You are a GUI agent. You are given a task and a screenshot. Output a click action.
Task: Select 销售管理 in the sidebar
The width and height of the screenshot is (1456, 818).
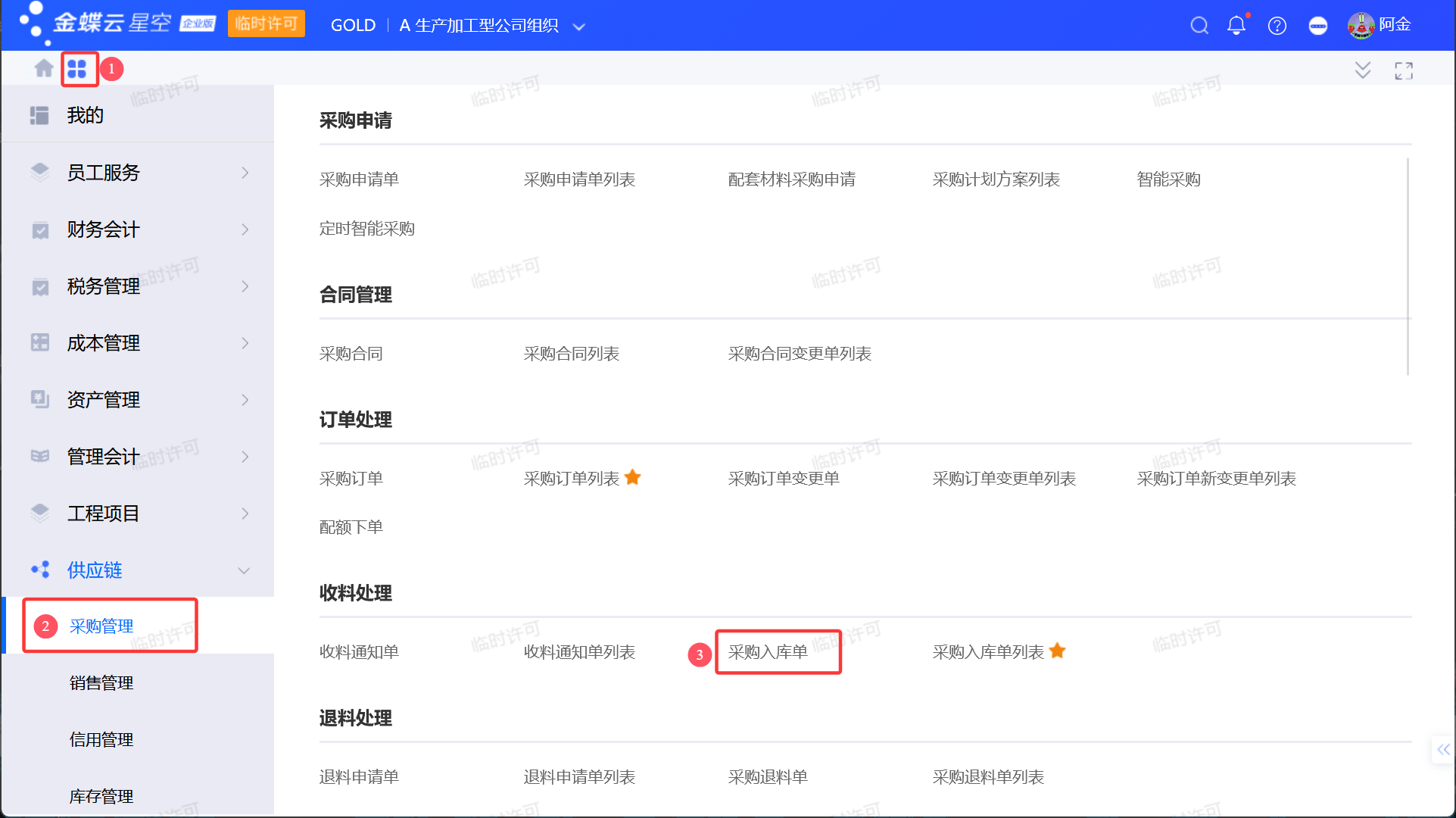[x=101, y=683]
